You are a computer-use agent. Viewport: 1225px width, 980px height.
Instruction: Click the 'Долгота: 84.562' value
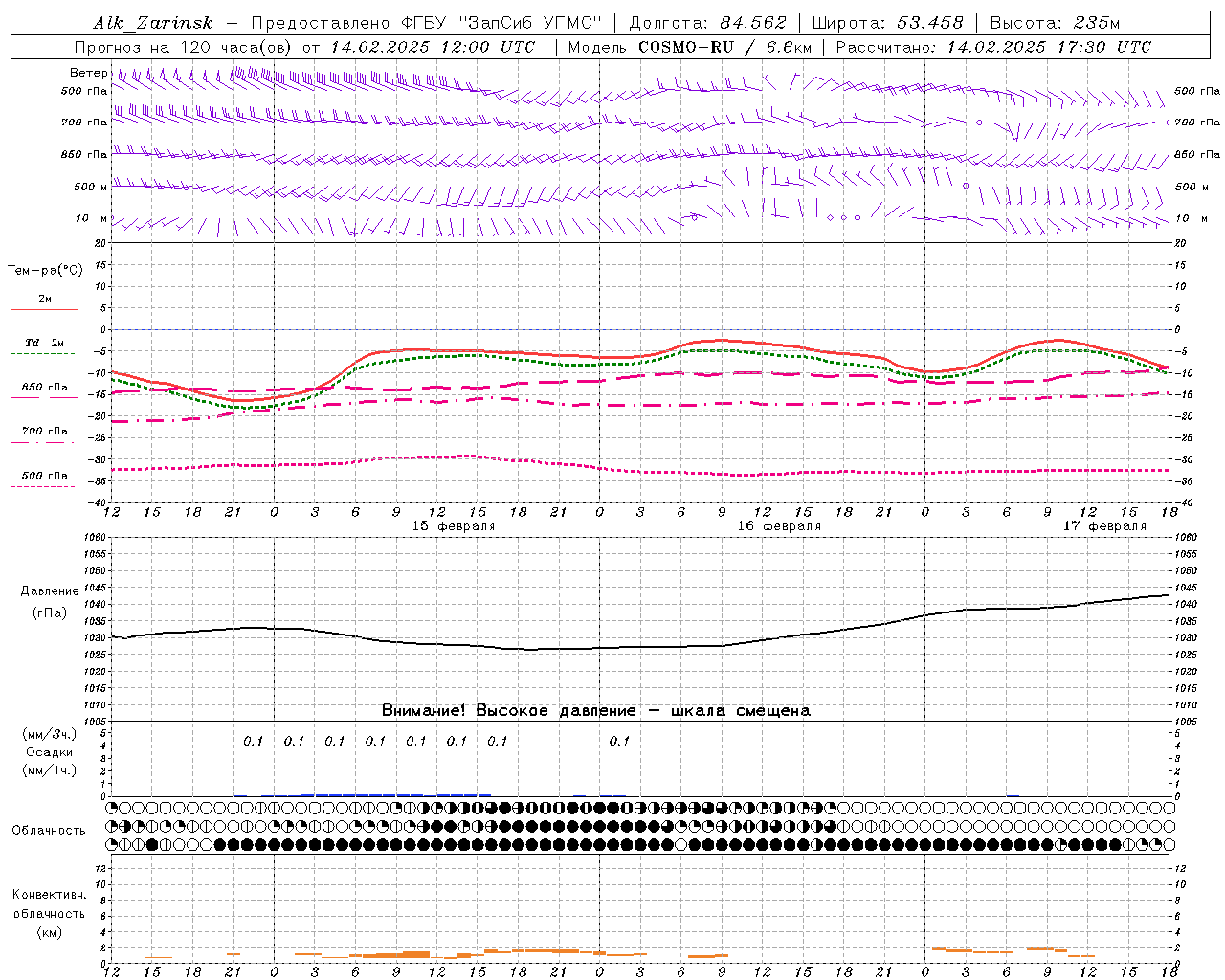pos(707,23)
